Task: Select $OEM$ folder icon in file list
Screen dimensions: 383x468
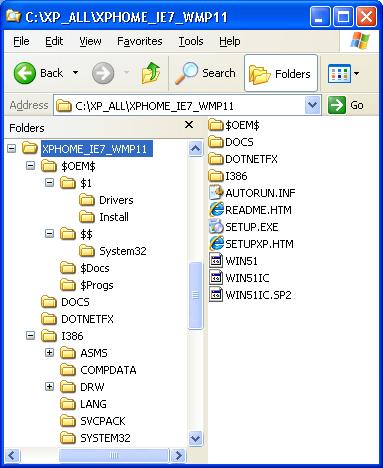Action: click(216, 125)
